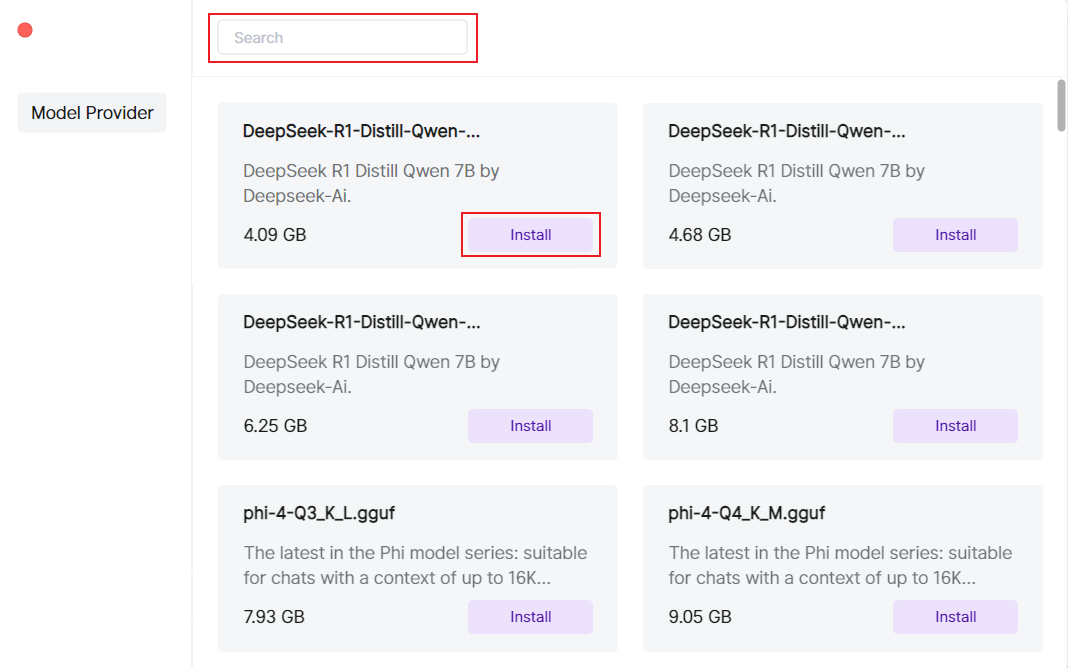Select the phi-4-Q4_K_M.gguf title

tap(747, 513)
